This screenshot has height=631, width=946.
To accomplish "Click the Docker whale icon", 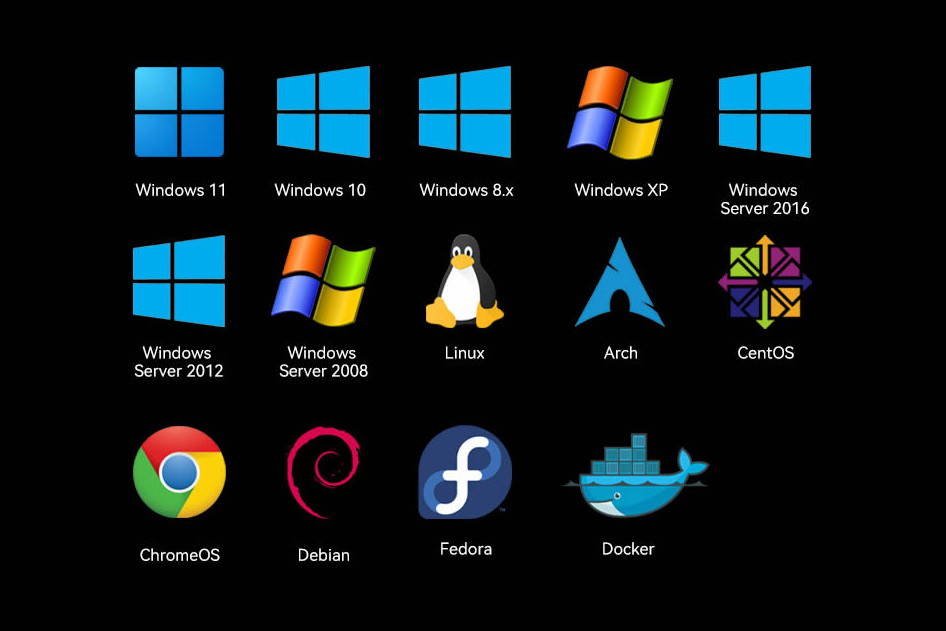I will click(x=636, y=475).
